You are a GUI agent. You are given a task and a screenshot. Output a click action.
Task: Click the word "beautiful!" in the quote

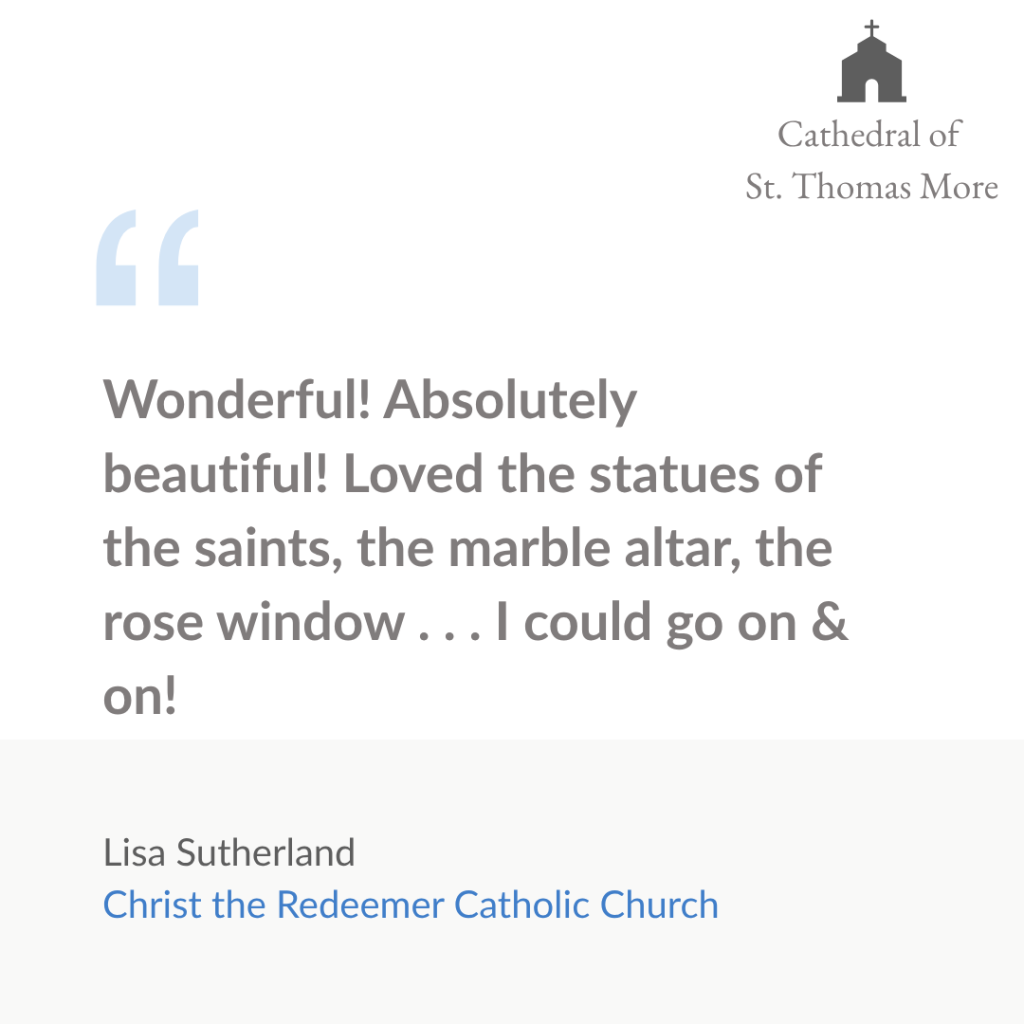click(x=216, y=473)
